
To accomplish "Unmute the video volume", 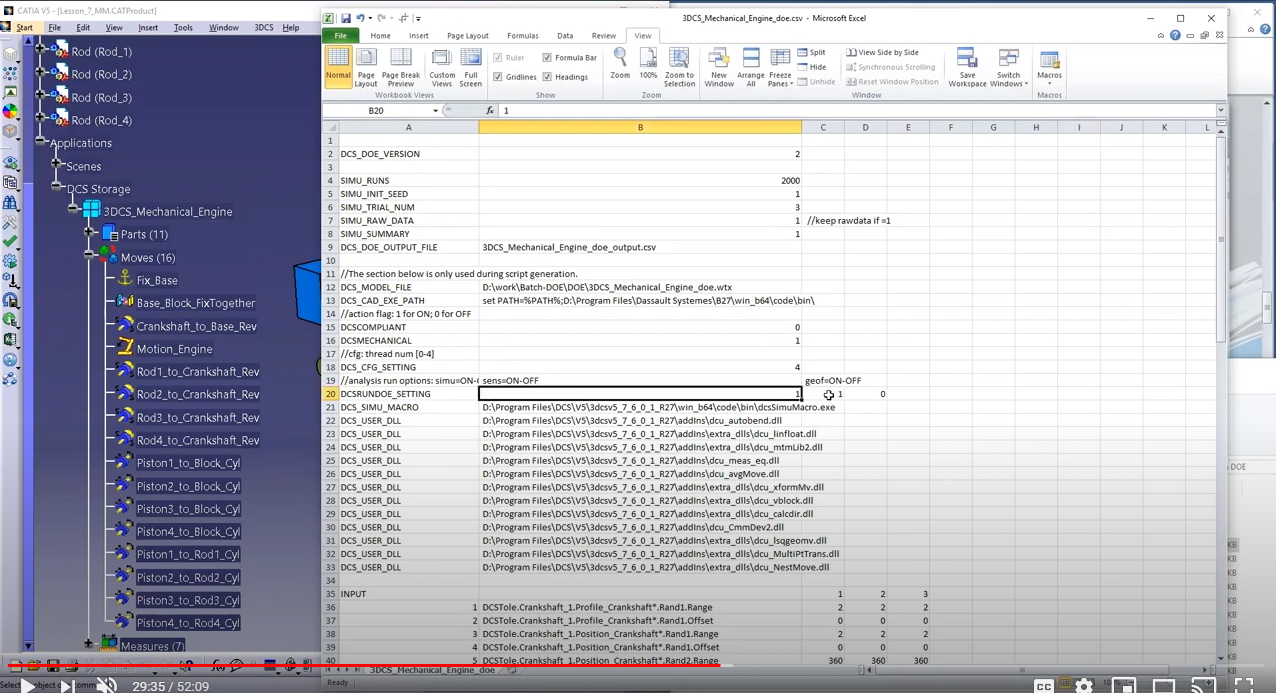I will 106,686.
